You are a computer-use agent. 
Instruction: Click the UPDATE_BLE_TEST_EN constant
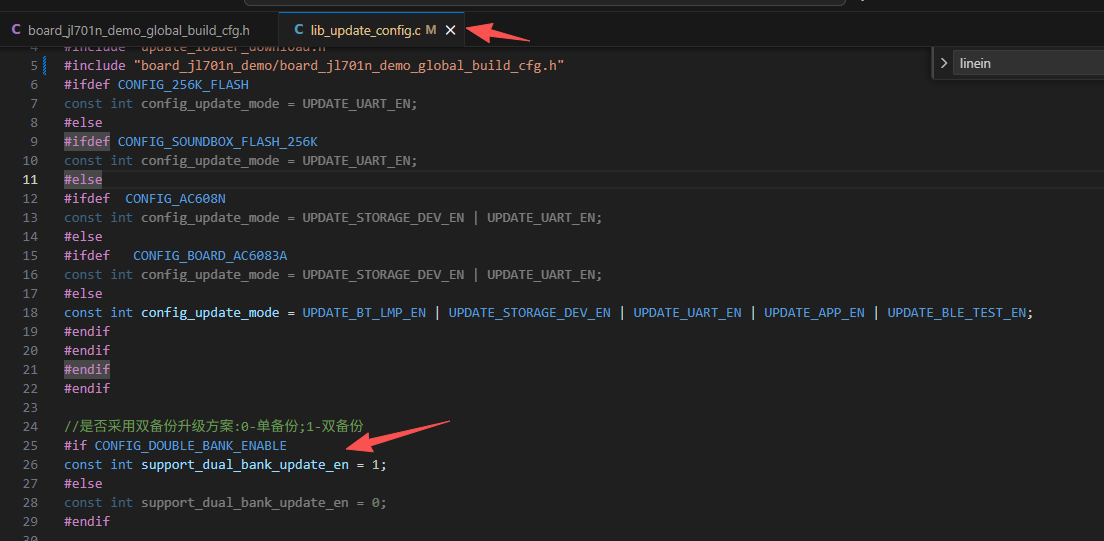(956, 313)
